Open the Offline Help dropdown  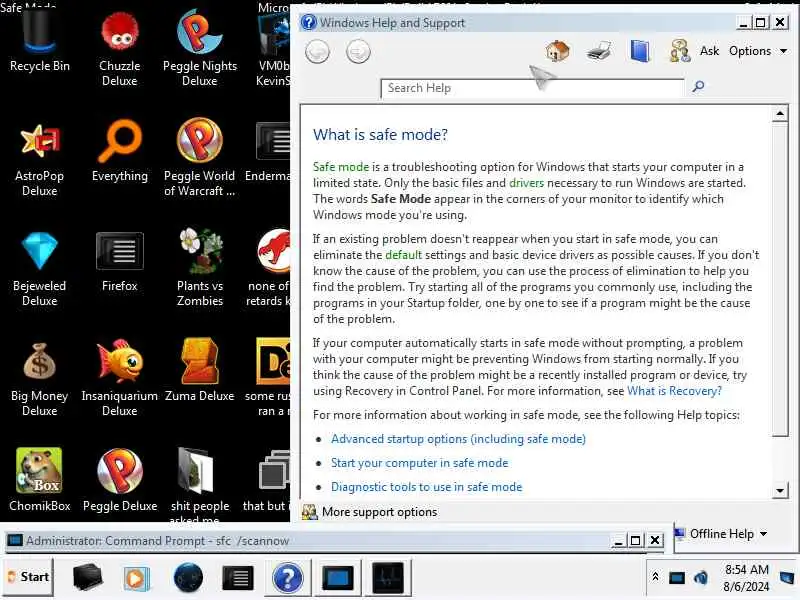coord(721,534)
